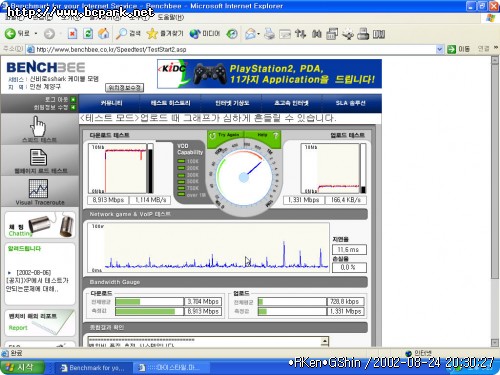The image size is (500, 375).
Task: Click the download test 1,114 MB/s value
Action: pos(150,200)
